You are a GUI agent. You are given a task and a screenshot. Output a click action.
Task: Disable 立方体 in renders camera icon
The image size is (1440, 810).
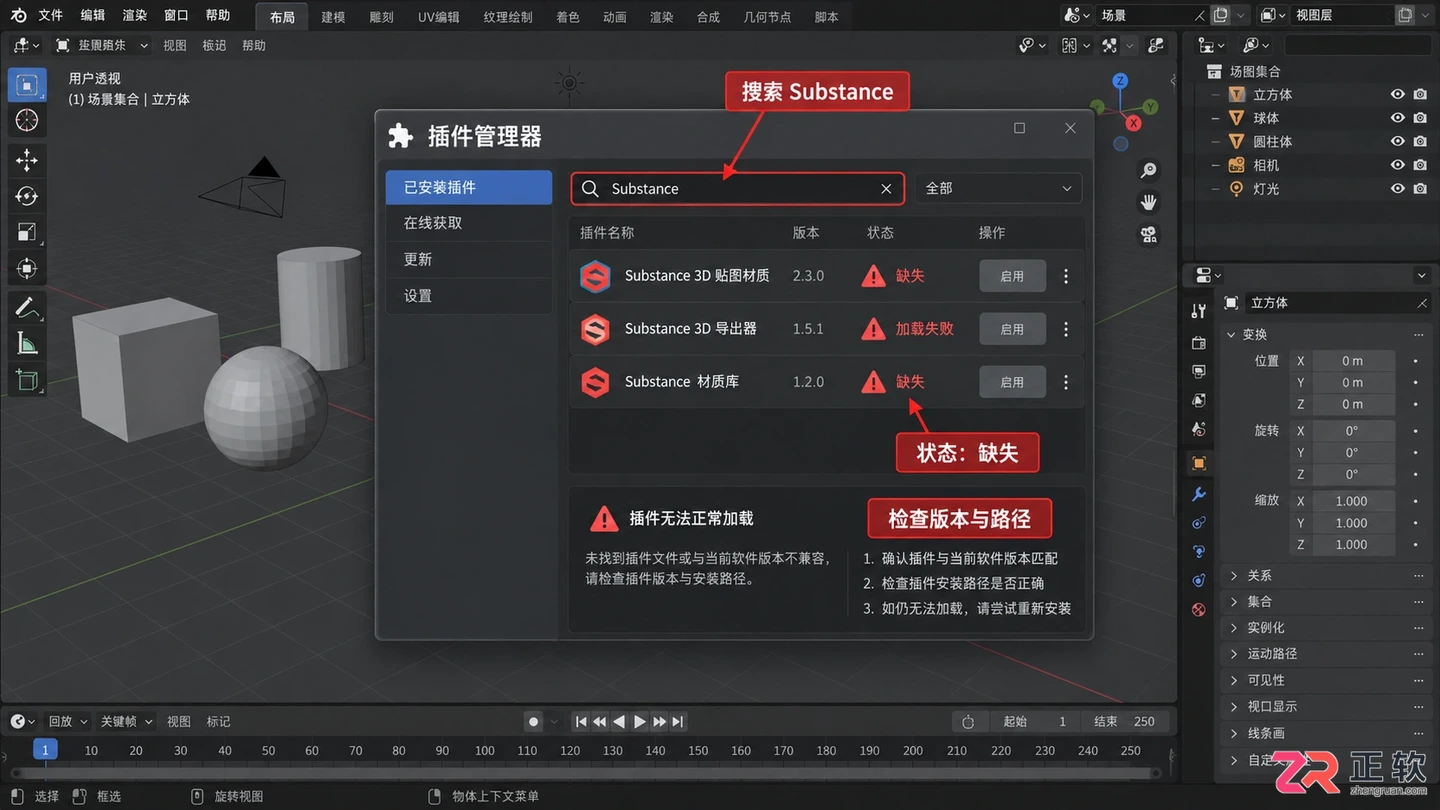pos(1420,94)
